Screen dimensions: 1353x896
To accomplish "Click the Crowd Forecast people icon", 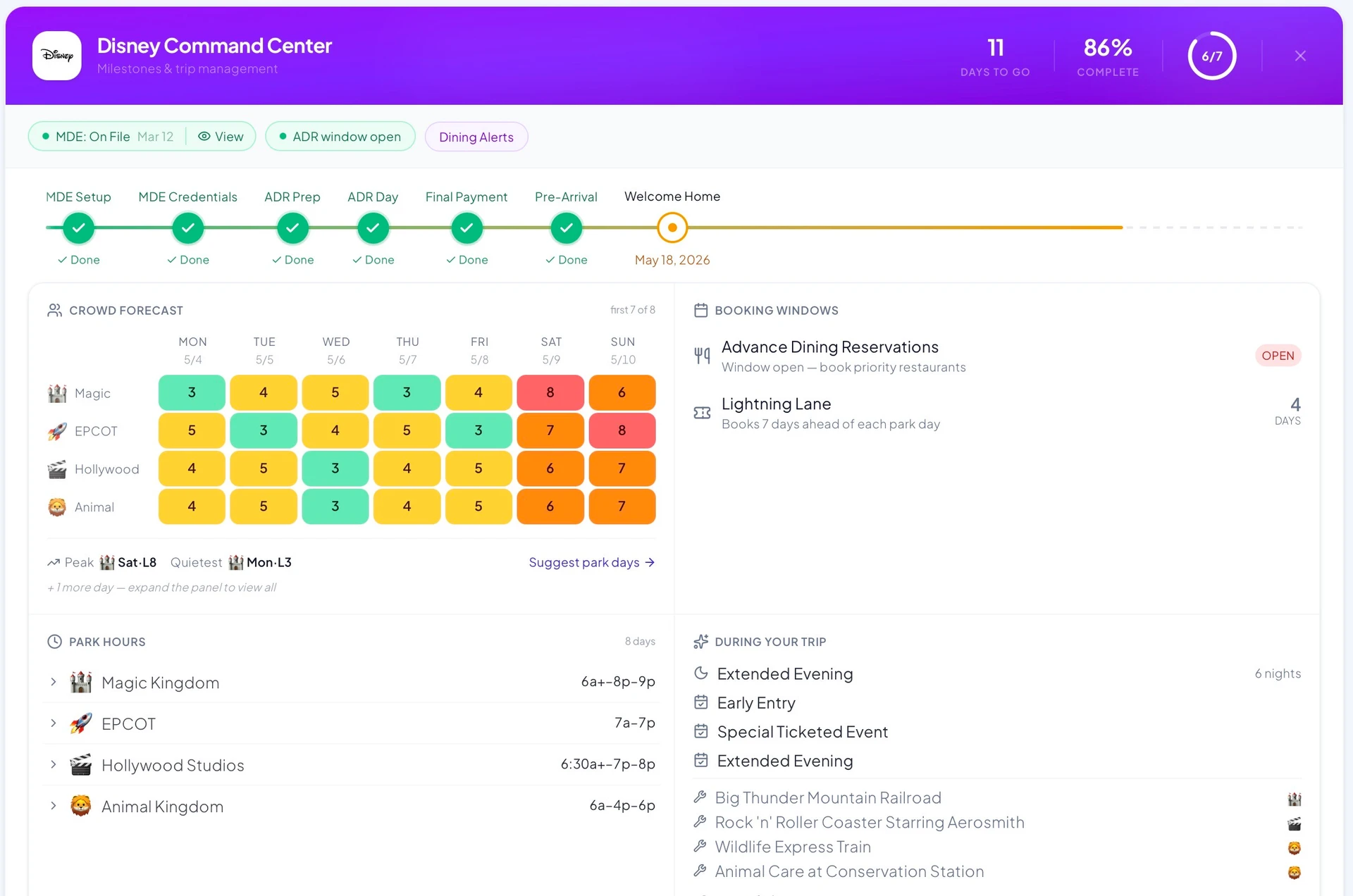I will coord(54,311).
